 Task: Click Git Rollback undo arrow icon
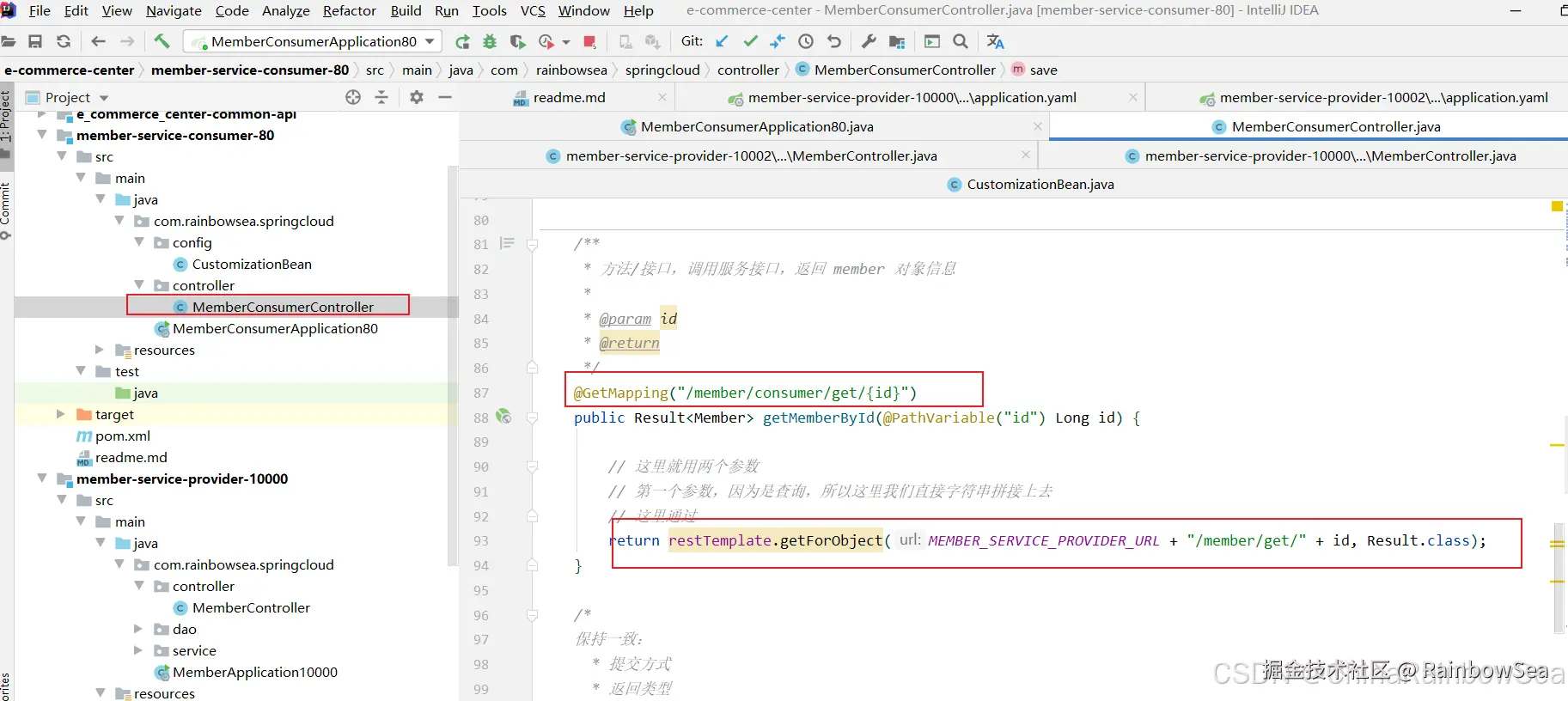833,41
